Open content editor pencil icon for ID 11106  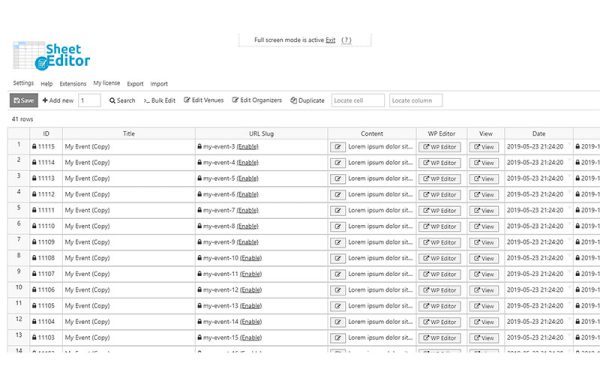tap(338, 290)
